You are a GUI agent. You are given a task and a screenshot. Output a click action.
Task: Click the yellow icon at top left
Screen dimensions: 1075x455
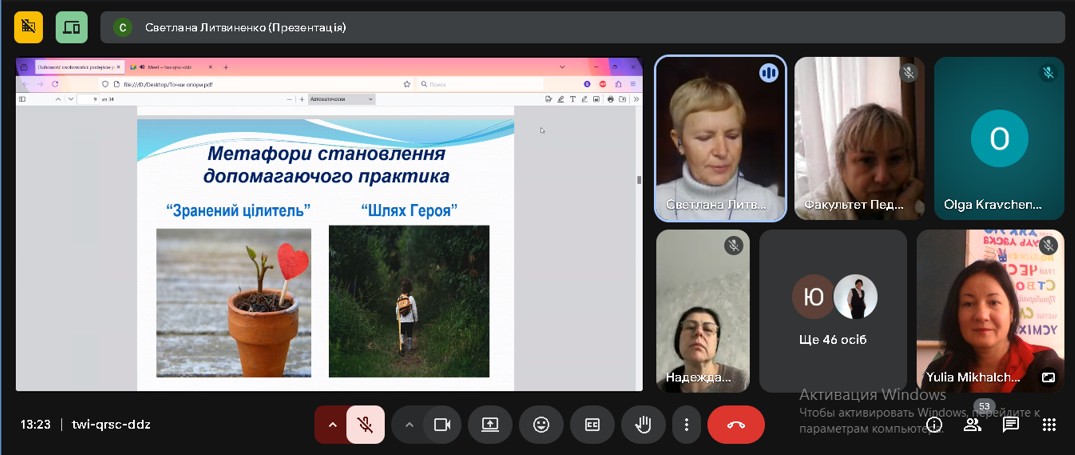click(x=28, y=27)
